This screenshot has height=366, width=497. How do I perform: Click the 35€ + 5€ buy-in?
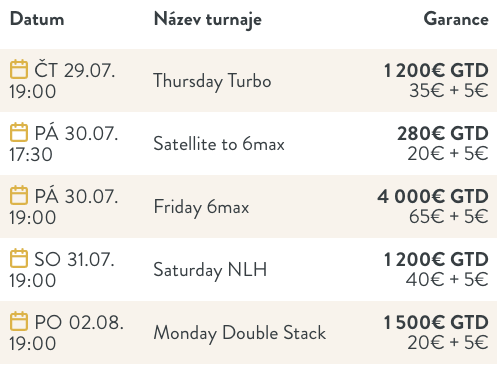coord(449,90)
